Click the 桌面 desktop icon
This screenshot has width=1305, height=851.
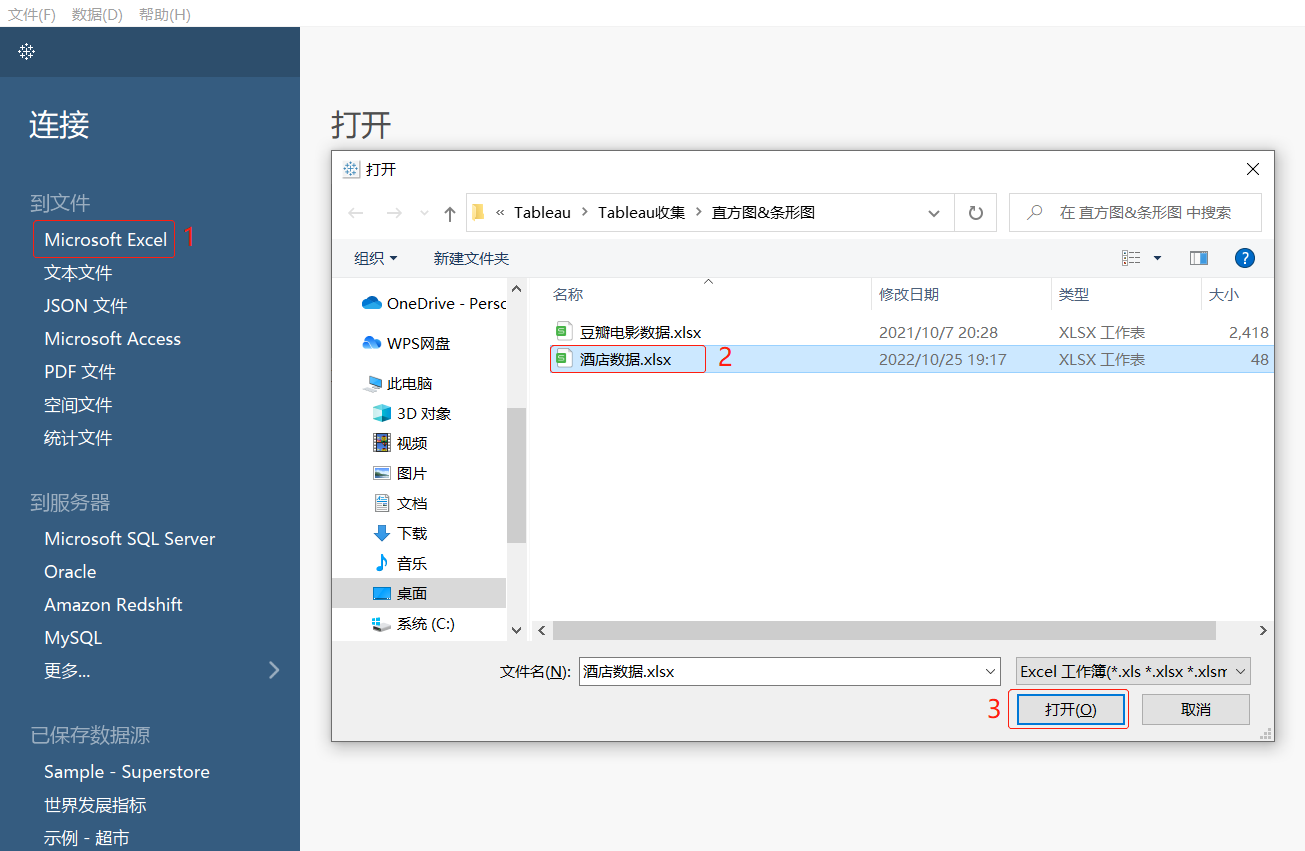point(382,593)
